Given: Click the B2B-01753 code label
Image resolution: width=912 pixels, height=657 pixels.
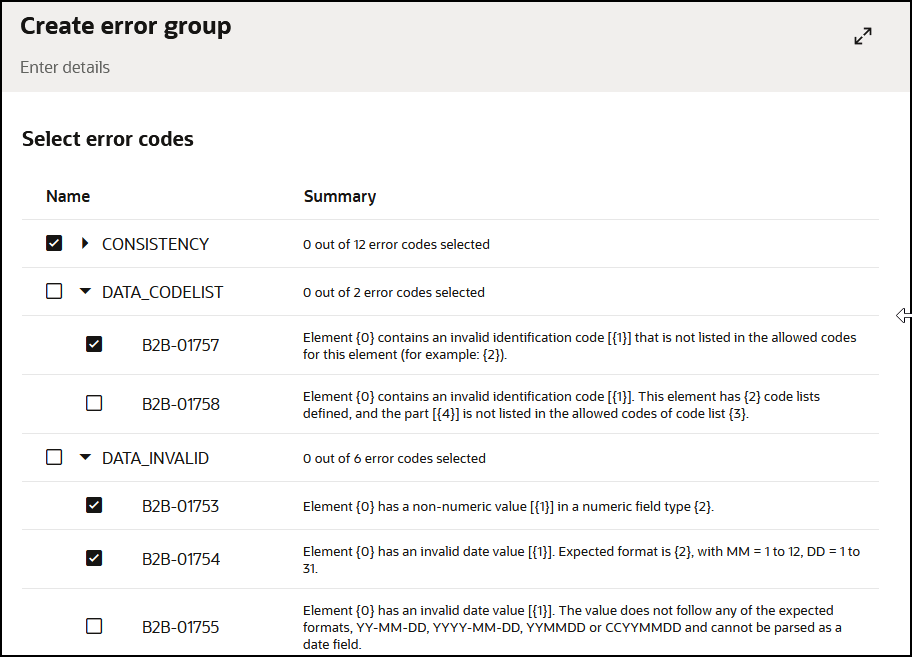Looking at the screenshot, I should (180, 506).
